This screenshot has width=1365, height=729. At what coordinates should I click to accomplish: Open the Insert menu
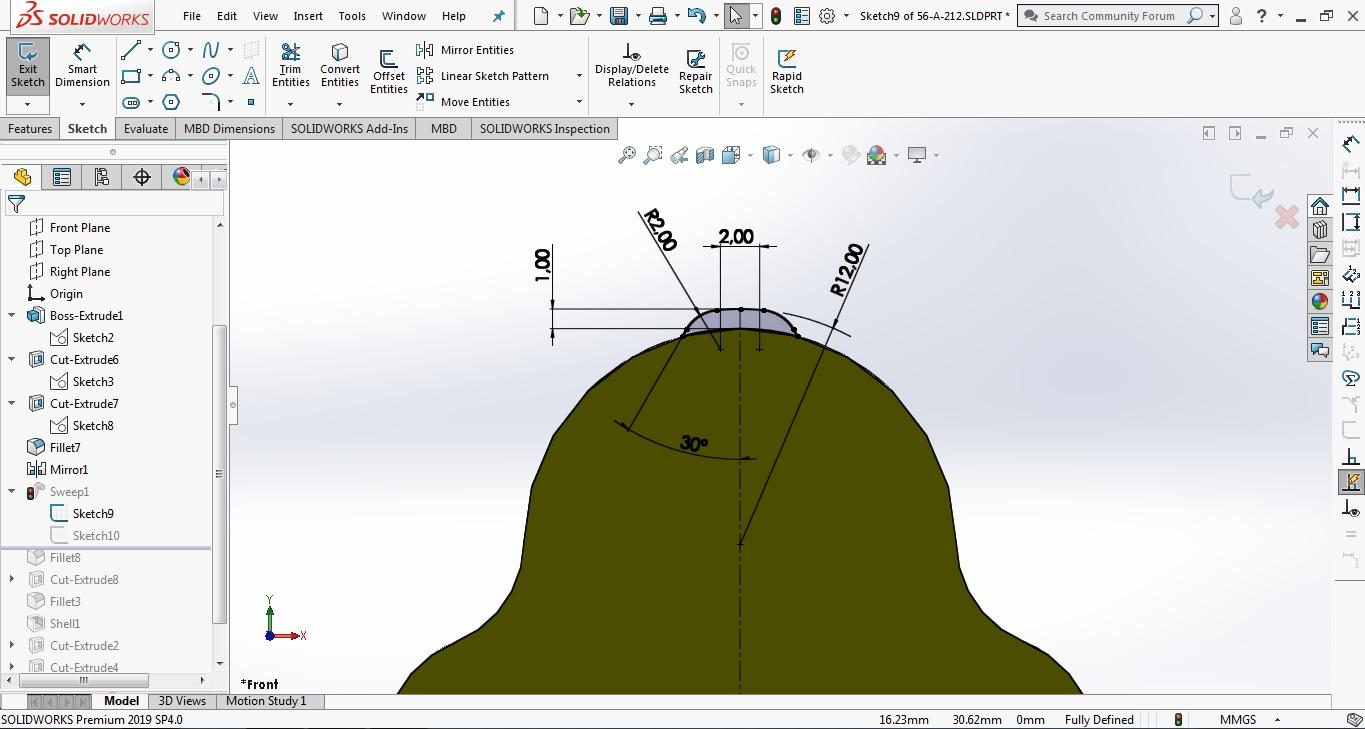[308, 16]
